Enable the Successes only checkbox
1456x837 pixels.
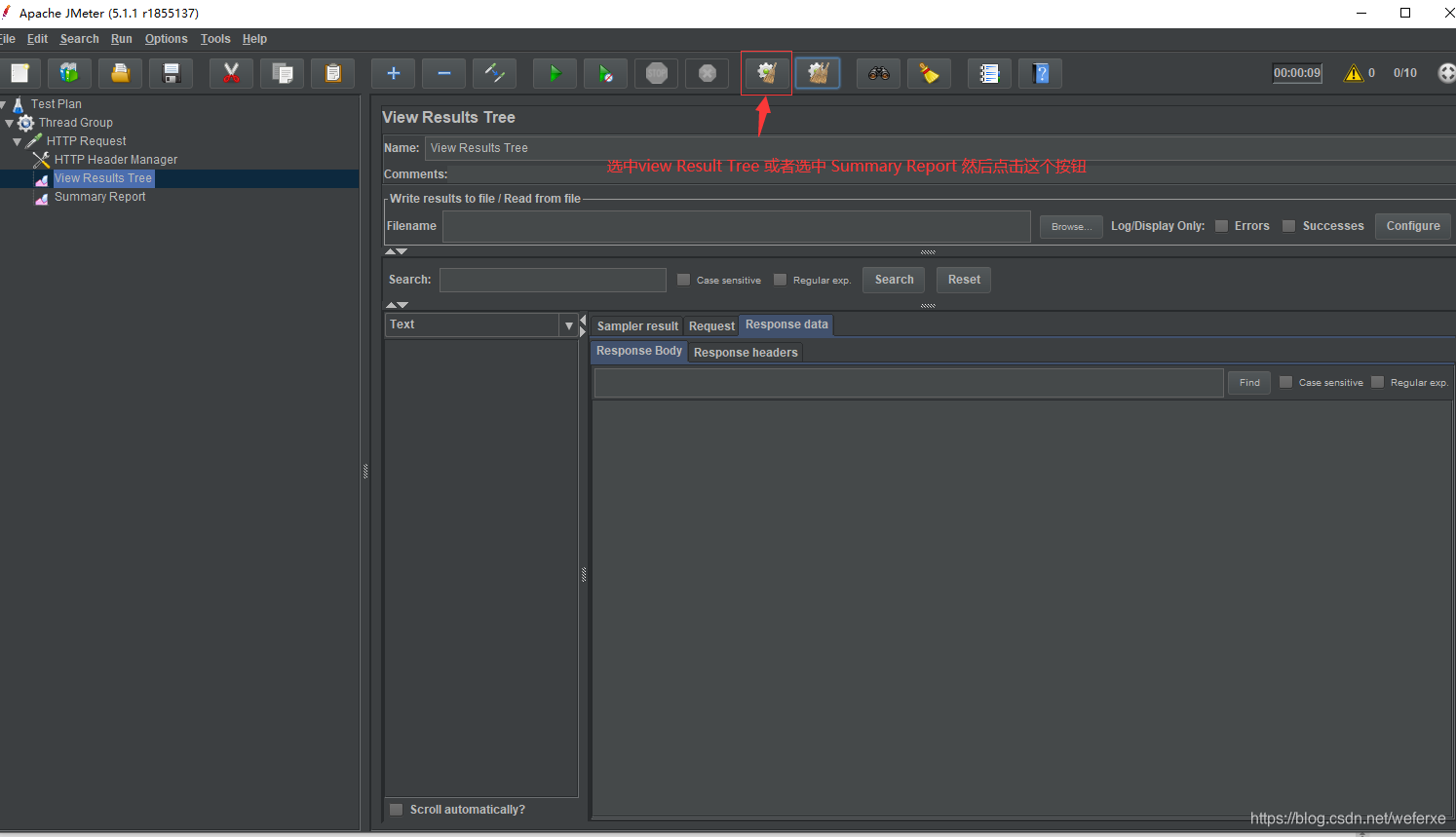1288,226
